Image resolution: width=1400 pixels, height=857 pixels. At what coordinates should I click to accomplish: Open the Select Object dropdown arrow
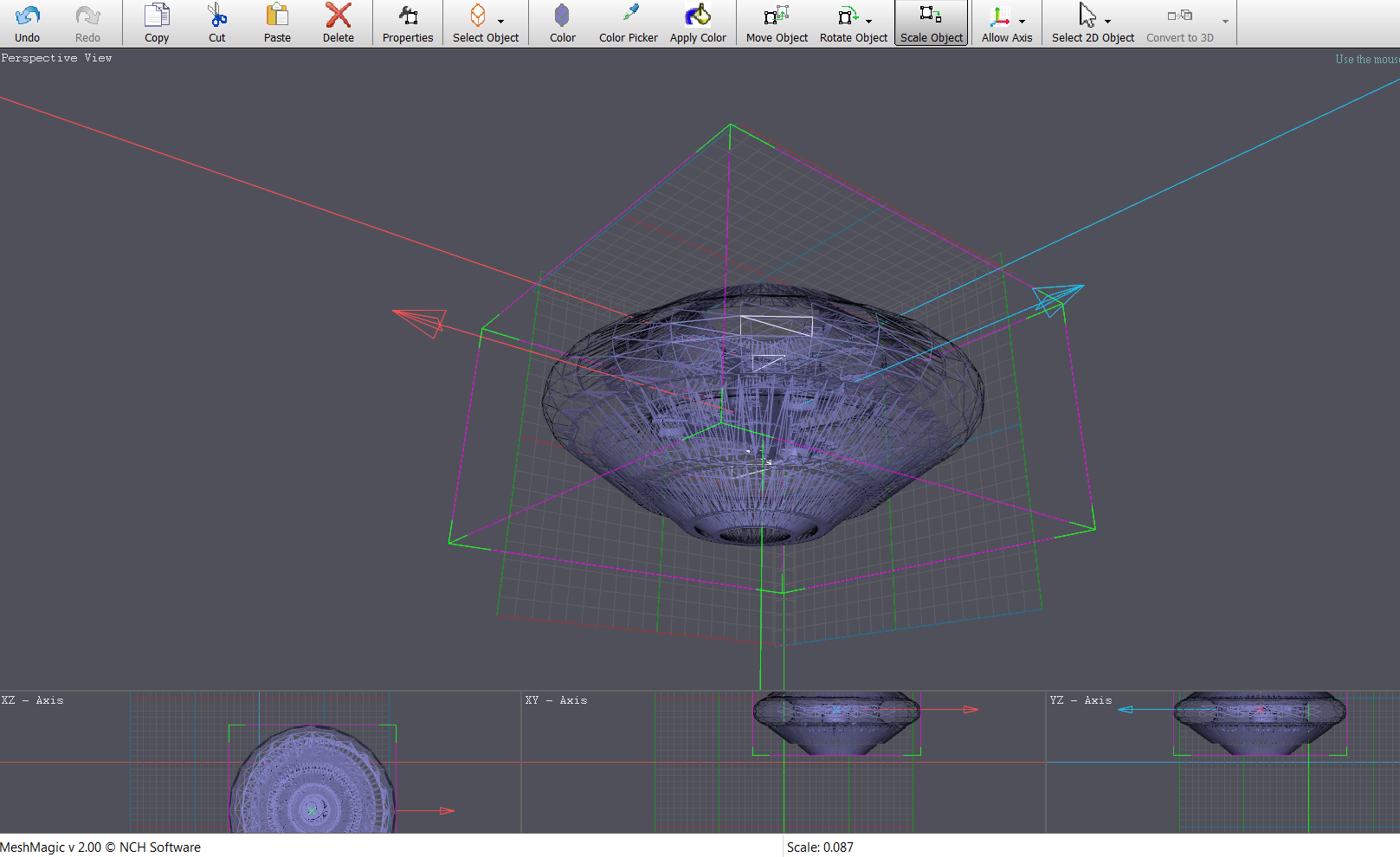(501, 21)
